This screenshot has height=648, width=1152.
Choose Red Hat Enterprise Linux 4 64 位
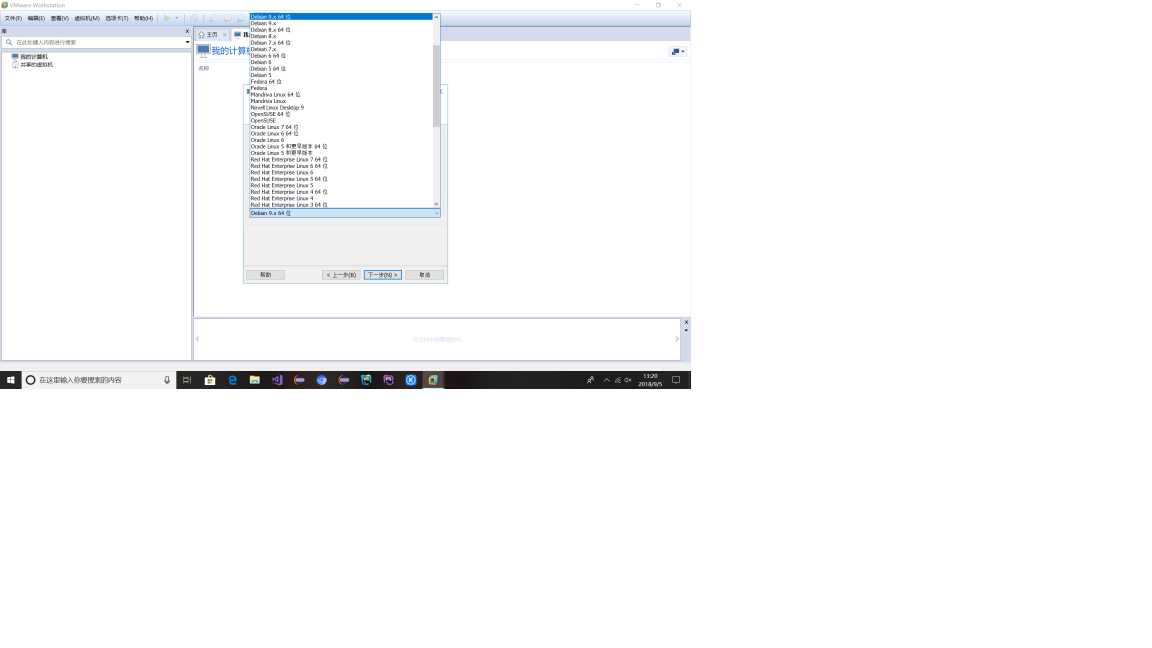click(341, 192)
